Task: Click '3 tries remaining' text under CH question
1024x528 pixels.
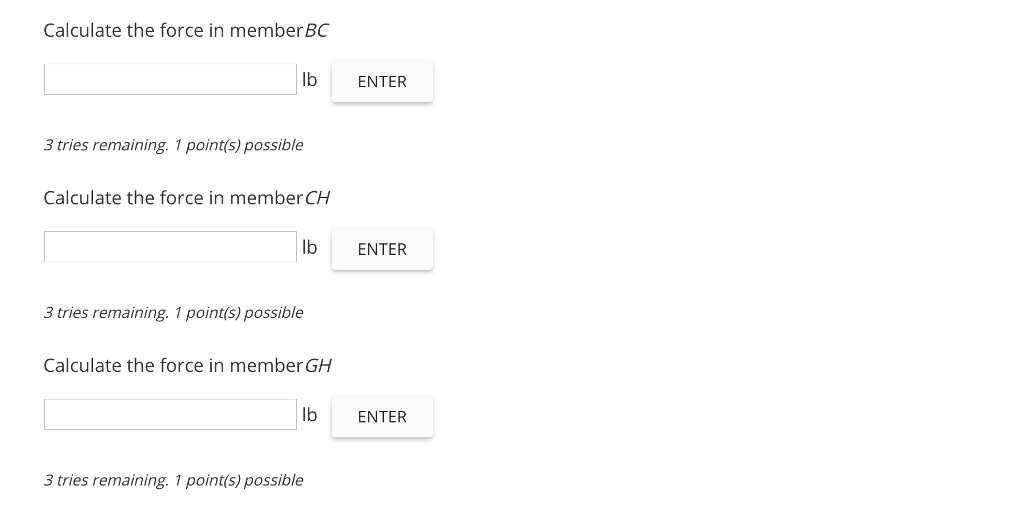Action: tap(106, 313)
